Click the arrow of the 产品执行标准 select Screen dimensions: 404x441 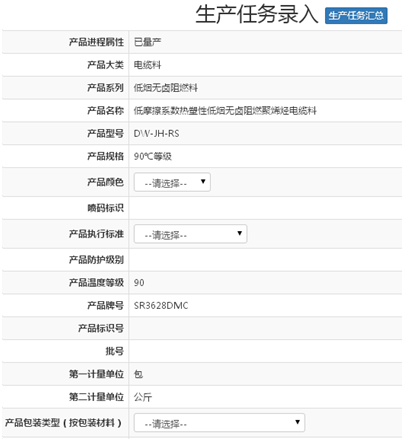239,233
